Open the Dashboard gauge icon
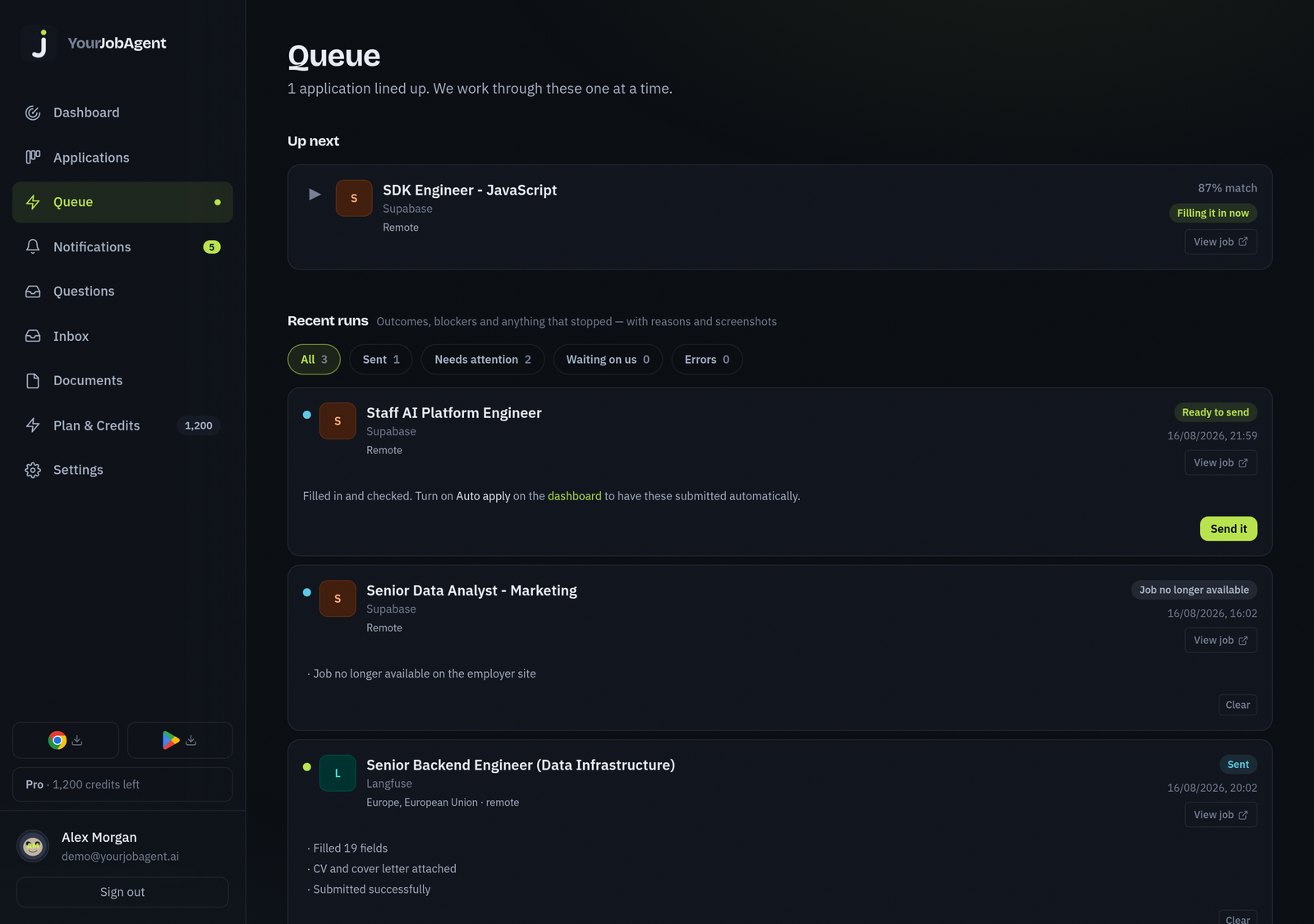 (x=33, y=113)
